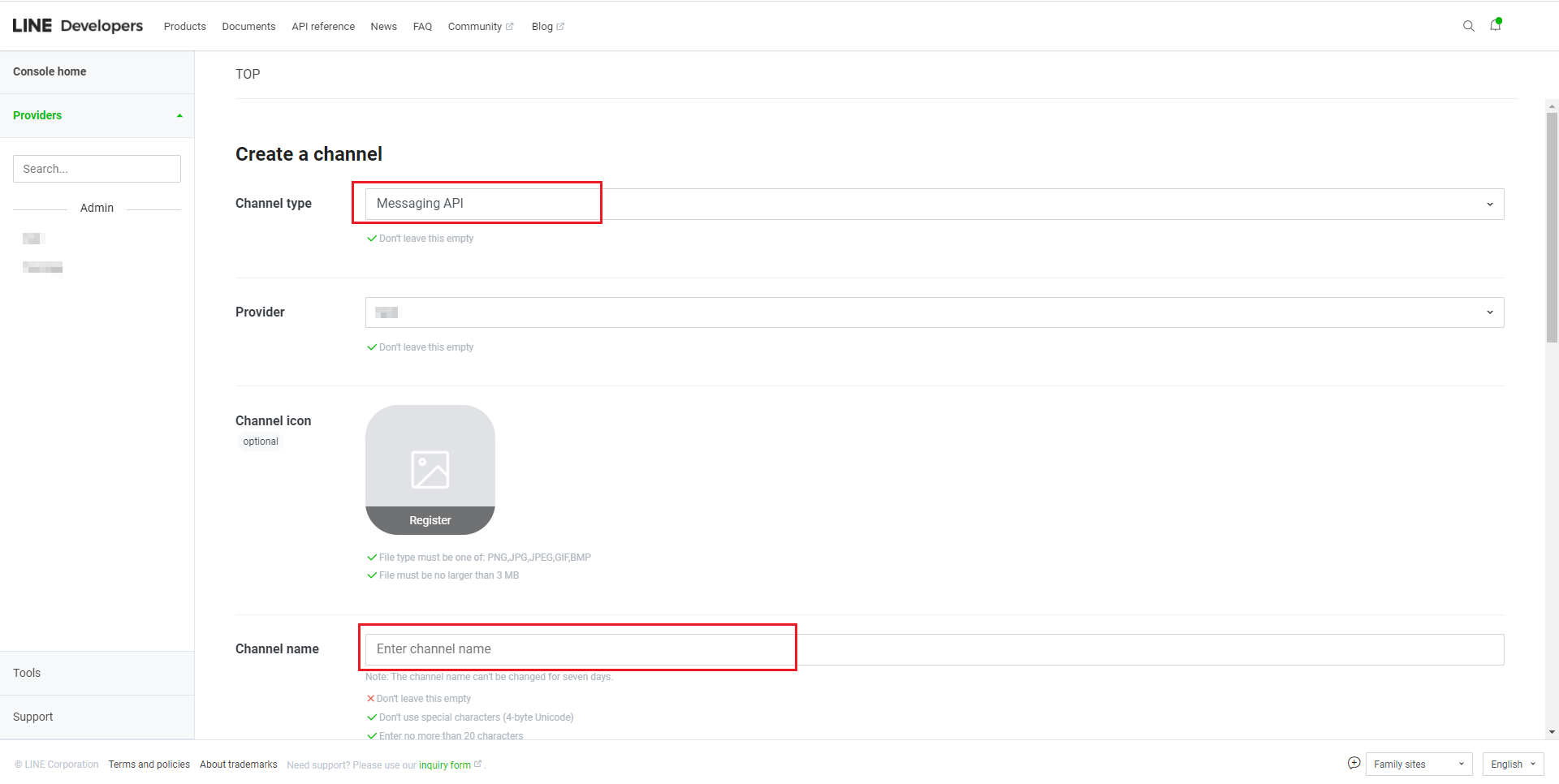Click Register to upload a channel icon

[430, 519]
